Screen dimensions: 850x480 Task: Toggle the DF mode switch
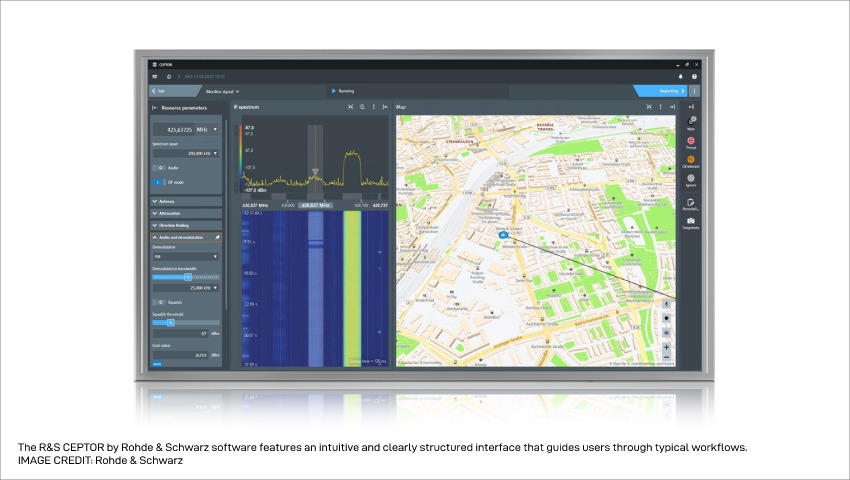click(159, 182)
